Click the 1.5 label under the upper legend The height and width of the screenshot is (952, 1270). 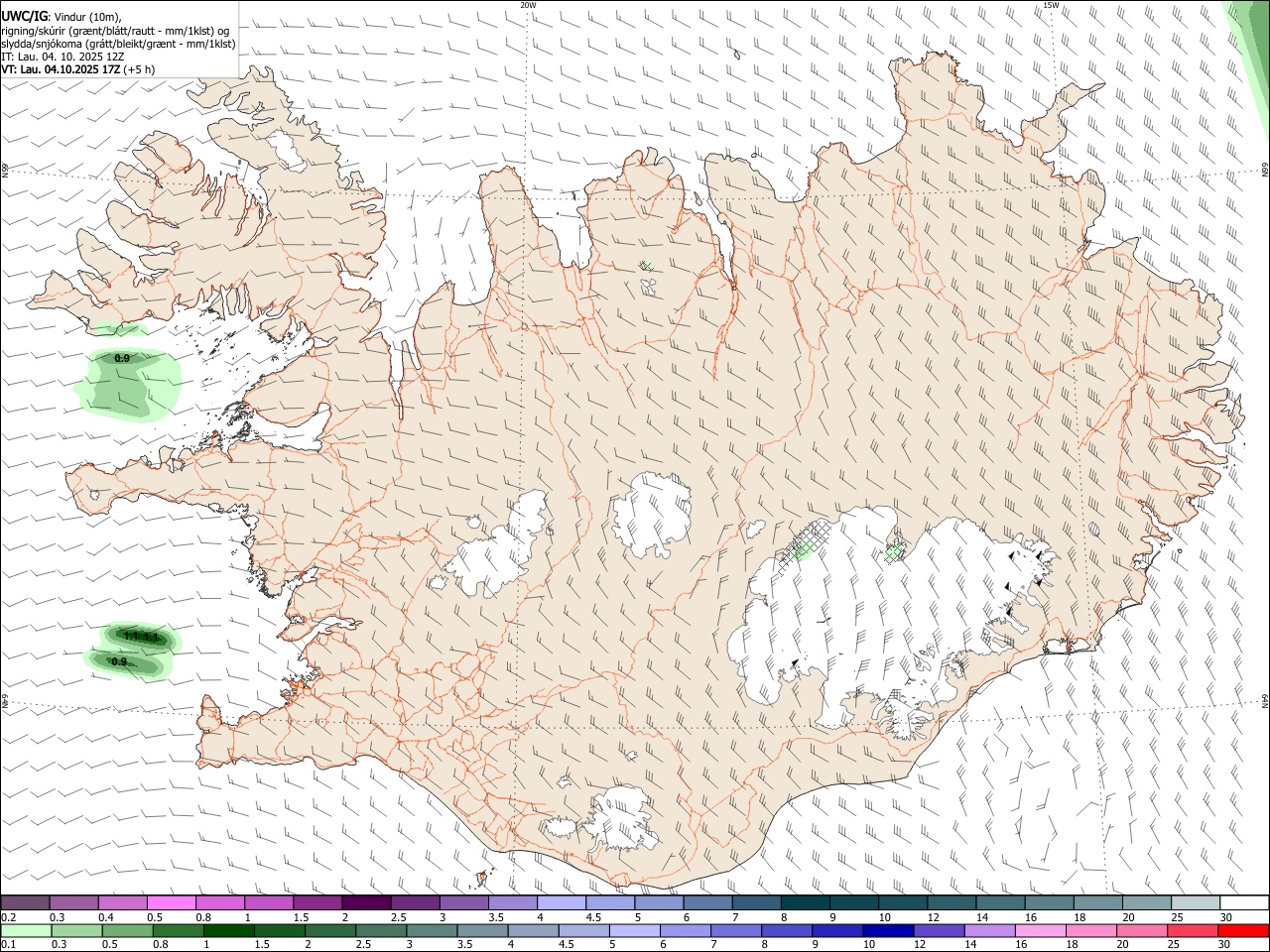(301, 917)
